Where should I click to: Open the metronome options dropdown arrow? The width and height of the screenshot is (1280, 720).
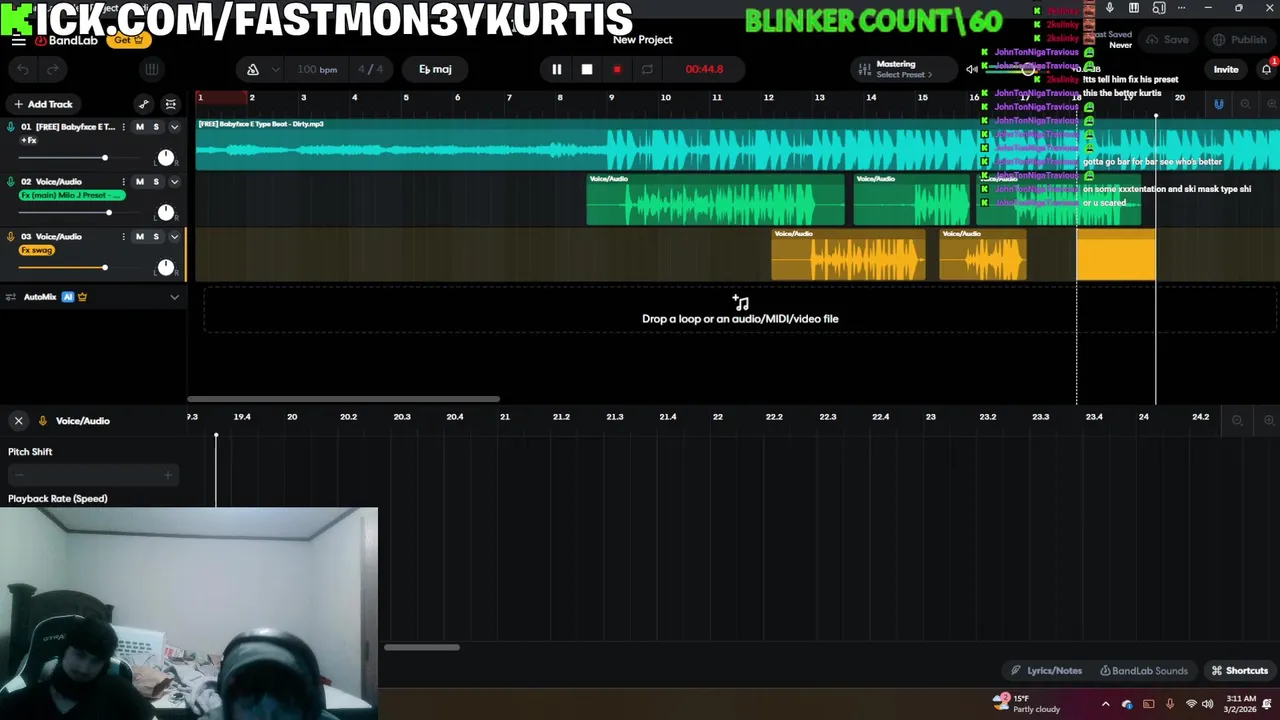coord(275,69)
